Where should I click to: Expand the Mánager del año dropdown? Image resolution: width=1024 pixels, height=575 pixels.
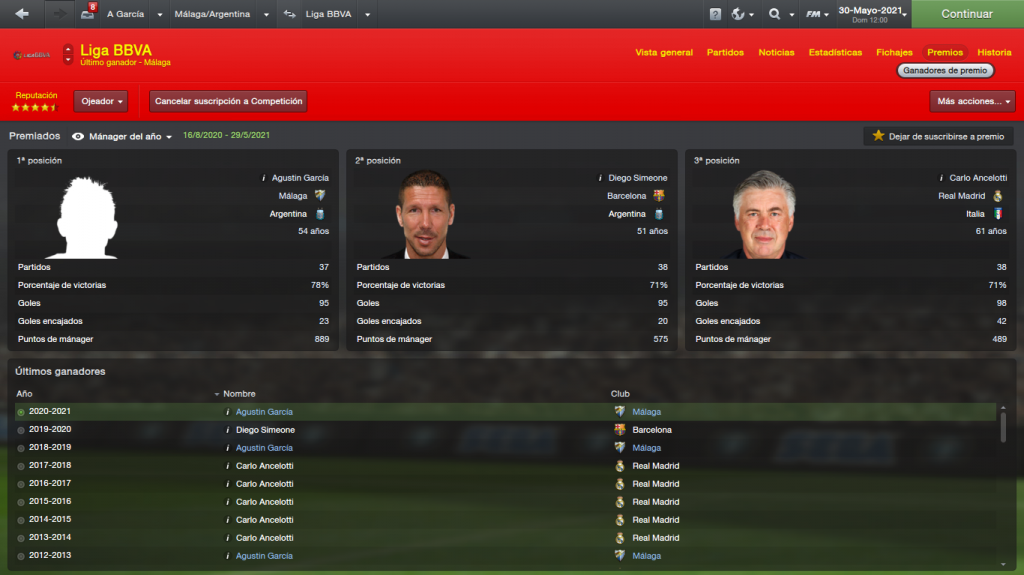[122, 137]
